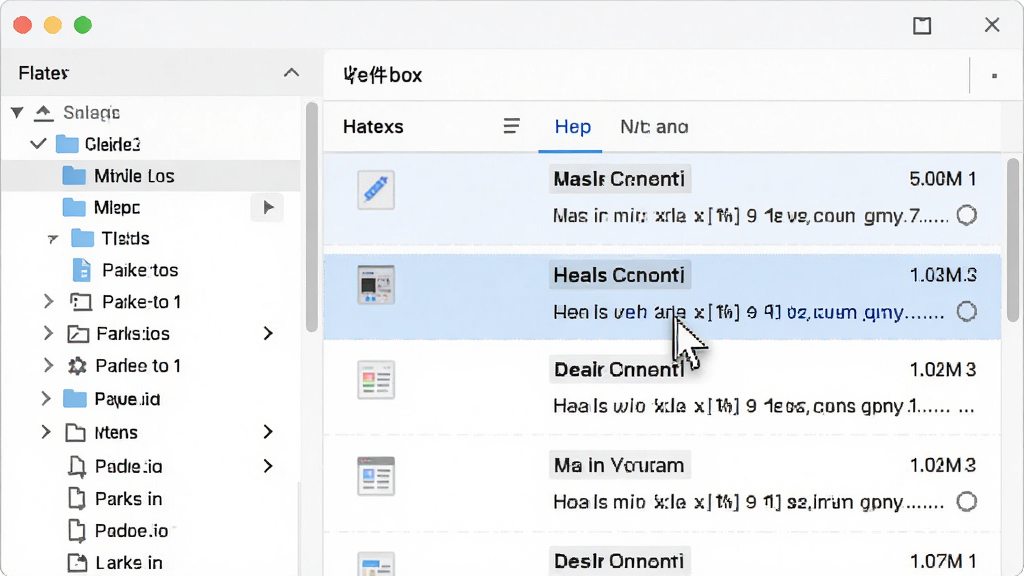Collapse the Snlaqis tree root triangle
The width and height of the screenshot is (1024, 576).
[17, 113]
